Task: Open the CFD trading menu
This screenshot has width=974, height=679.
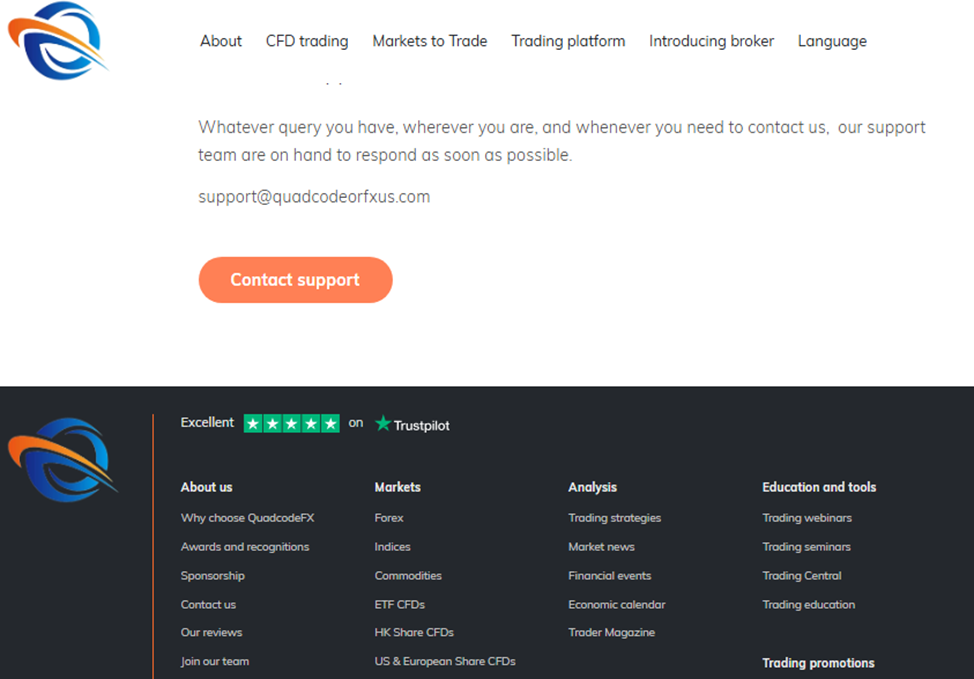Action: click(x=307, y=41)
